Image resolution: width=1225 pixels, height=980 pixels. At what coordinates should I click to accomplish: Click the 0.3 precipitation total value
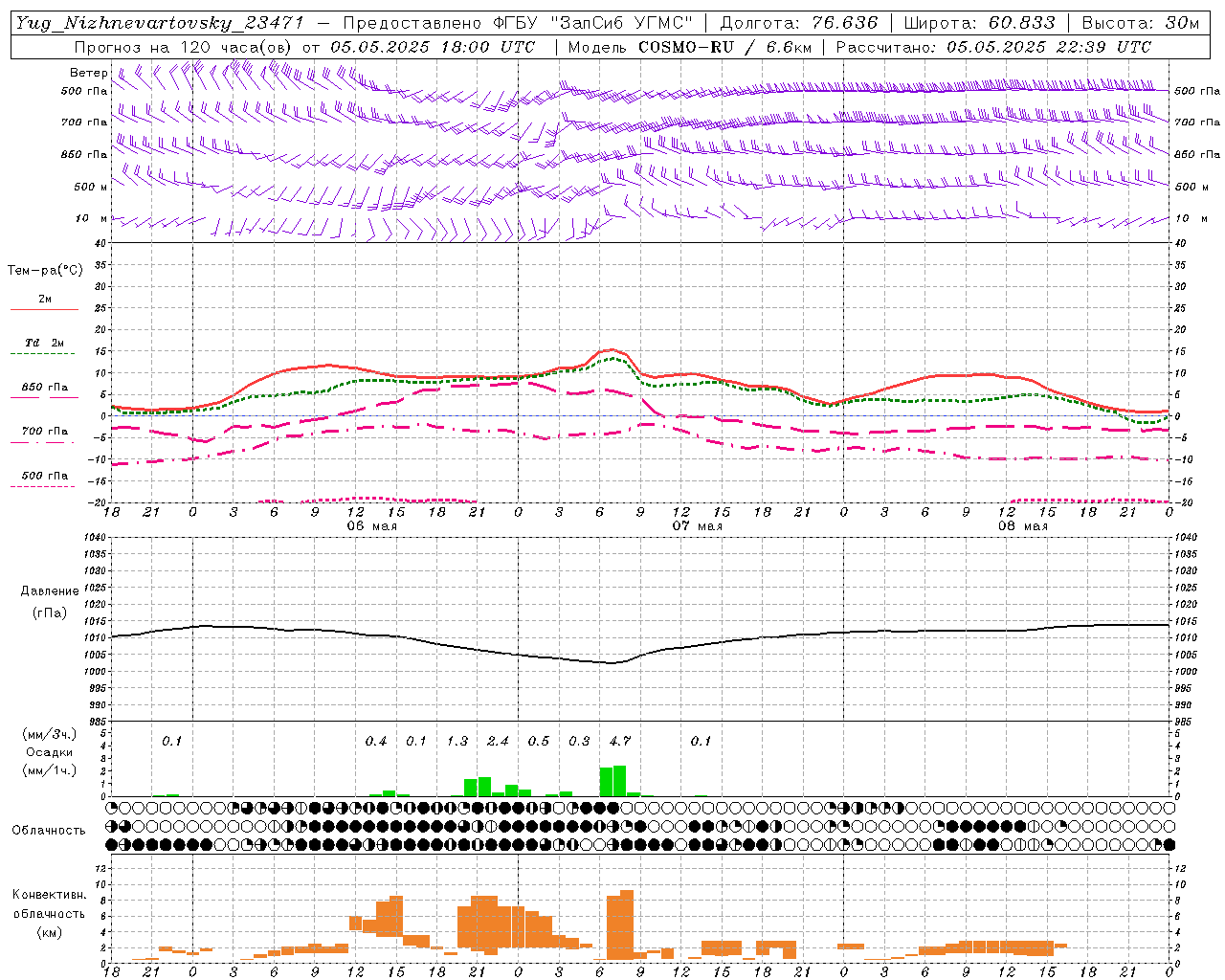point(579,741)
